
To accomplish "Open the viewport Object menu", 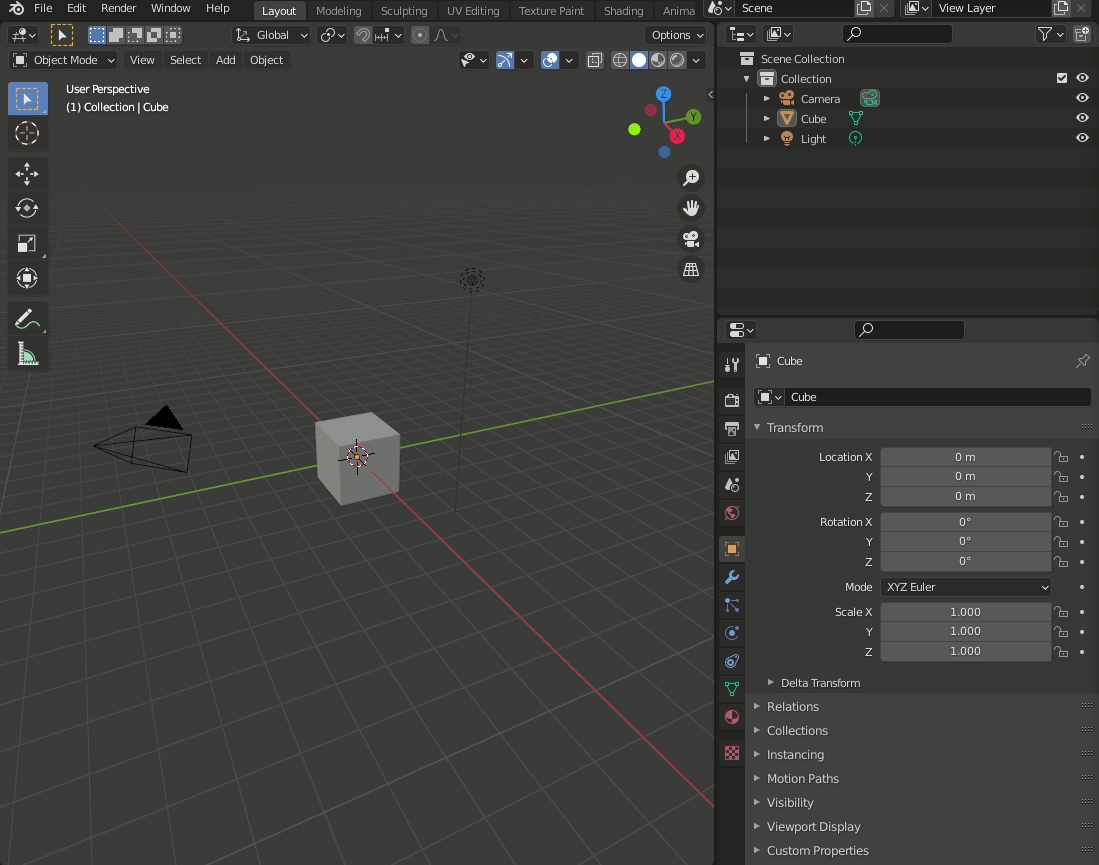I will 266,60.
